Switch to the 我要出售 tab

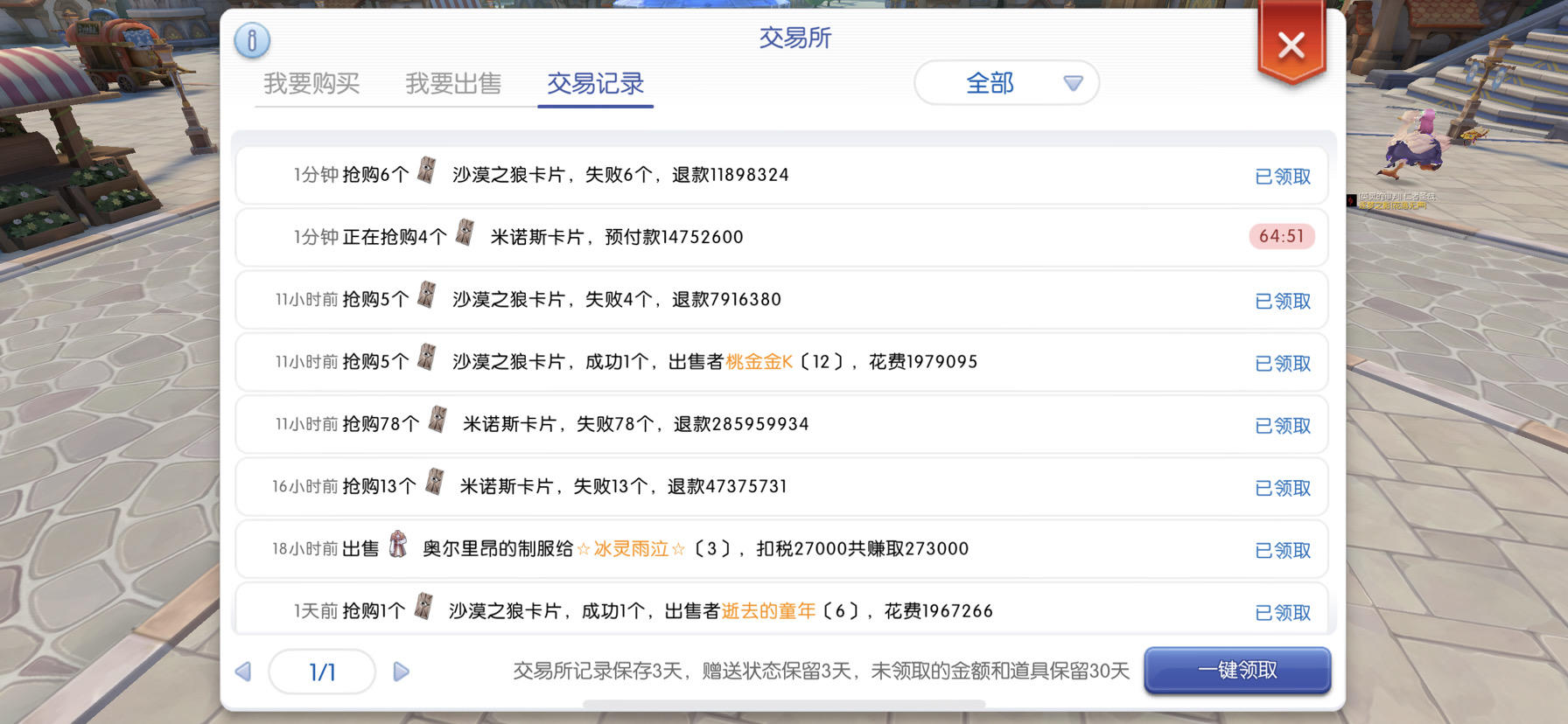tap(453, 83)
